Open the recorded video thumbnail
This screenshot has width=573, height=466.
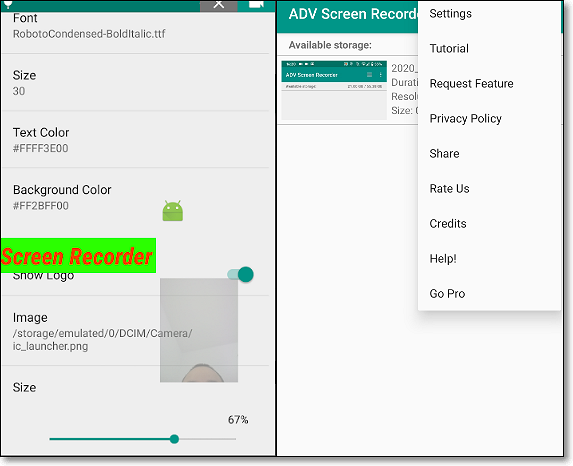[334, 90]
